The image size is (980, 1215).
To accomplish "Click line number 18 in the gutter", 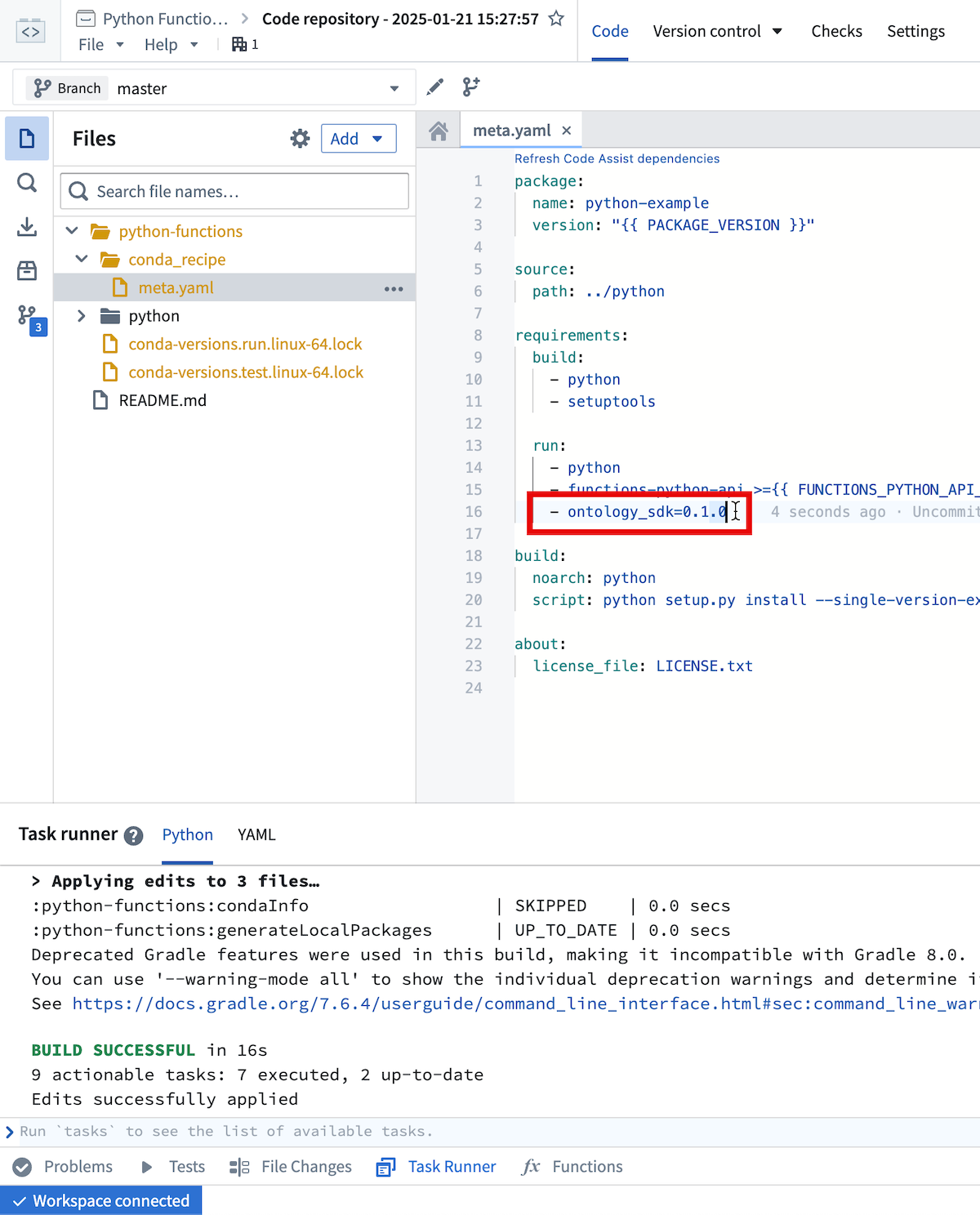I will point(474,555).
